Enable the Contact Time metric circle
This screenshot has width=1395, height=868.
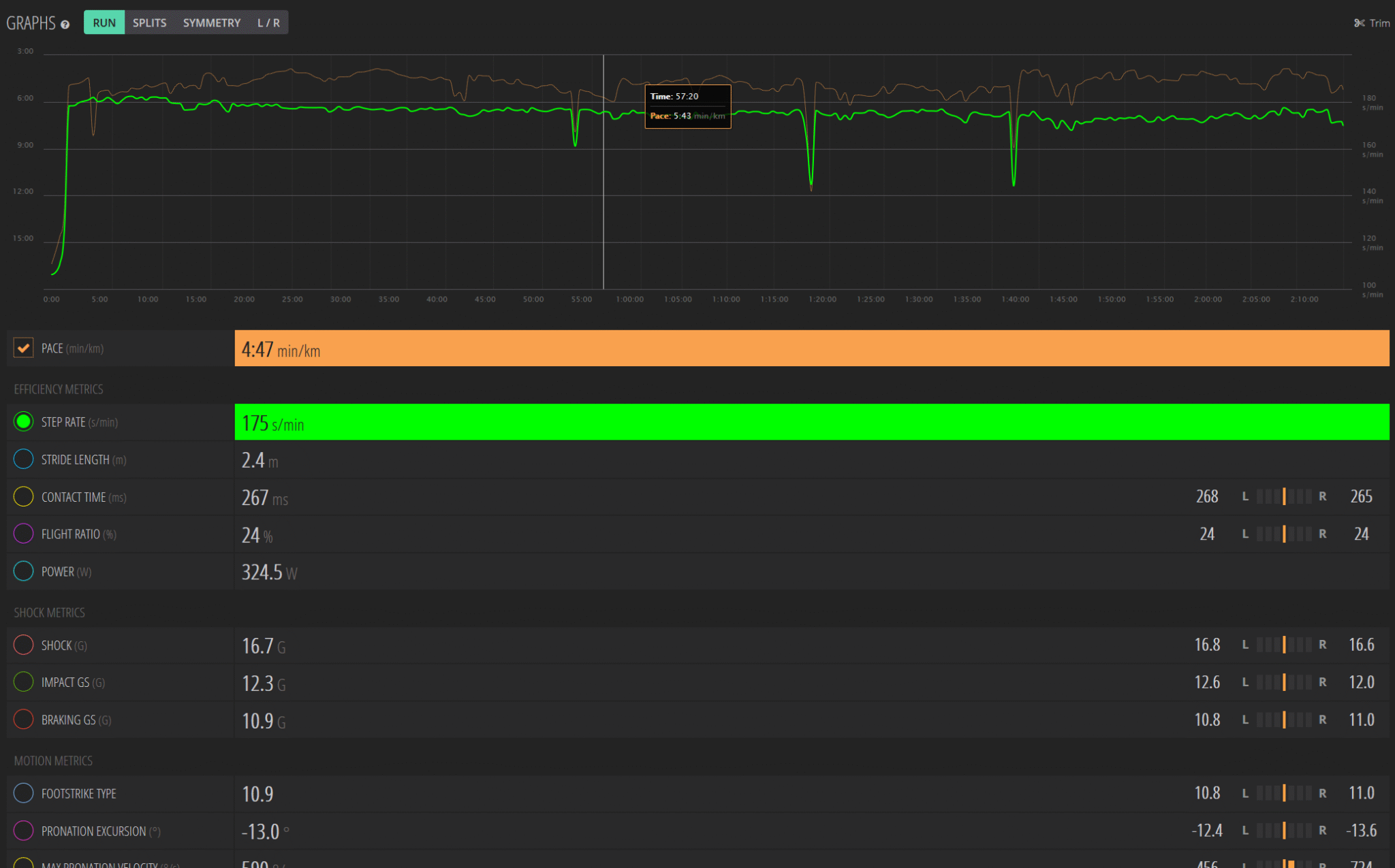23,497
